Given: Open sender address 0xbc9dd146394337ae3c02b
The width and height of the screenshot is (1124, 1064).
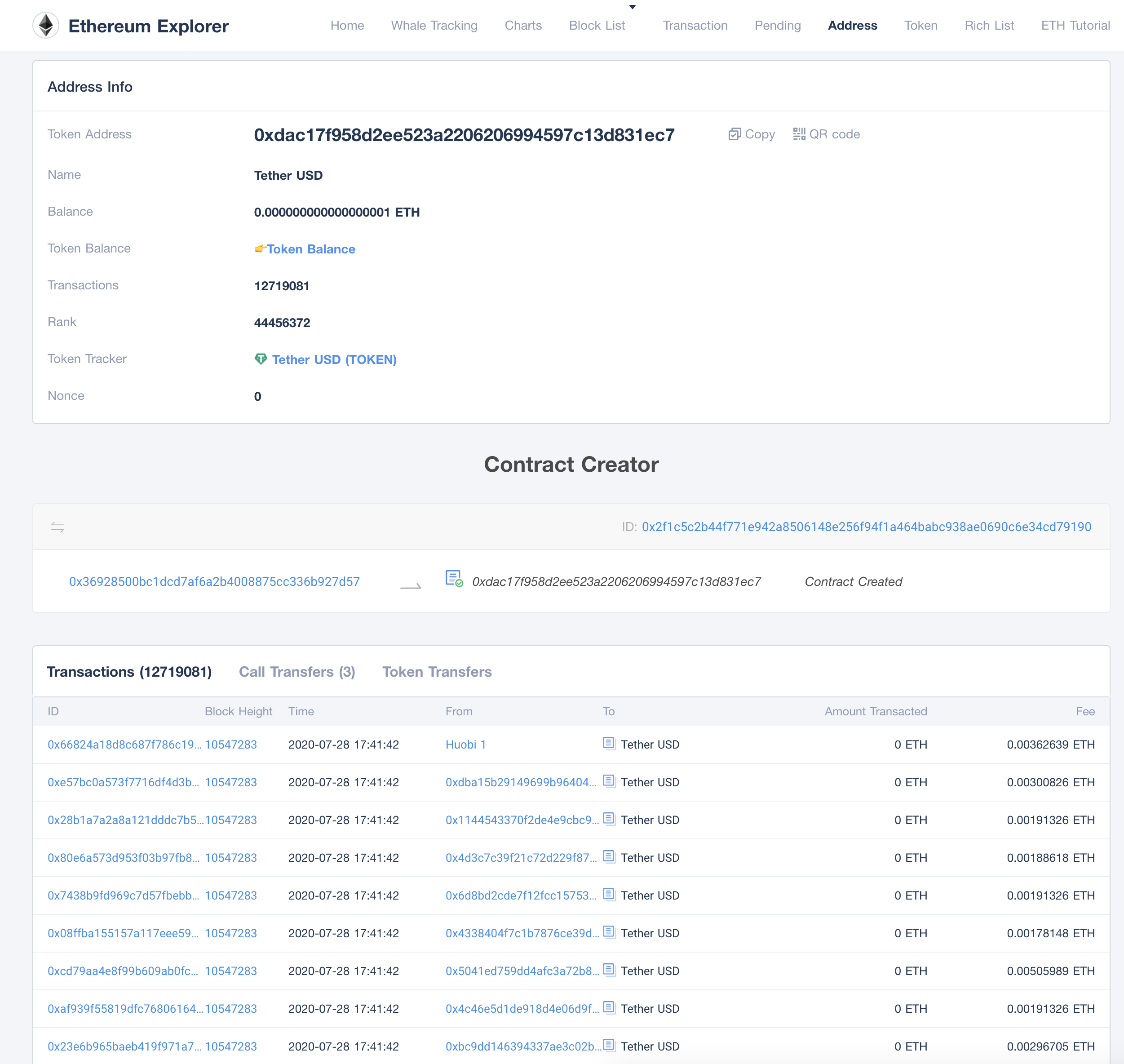Looking at the screenshot, I should [523, 1046].
